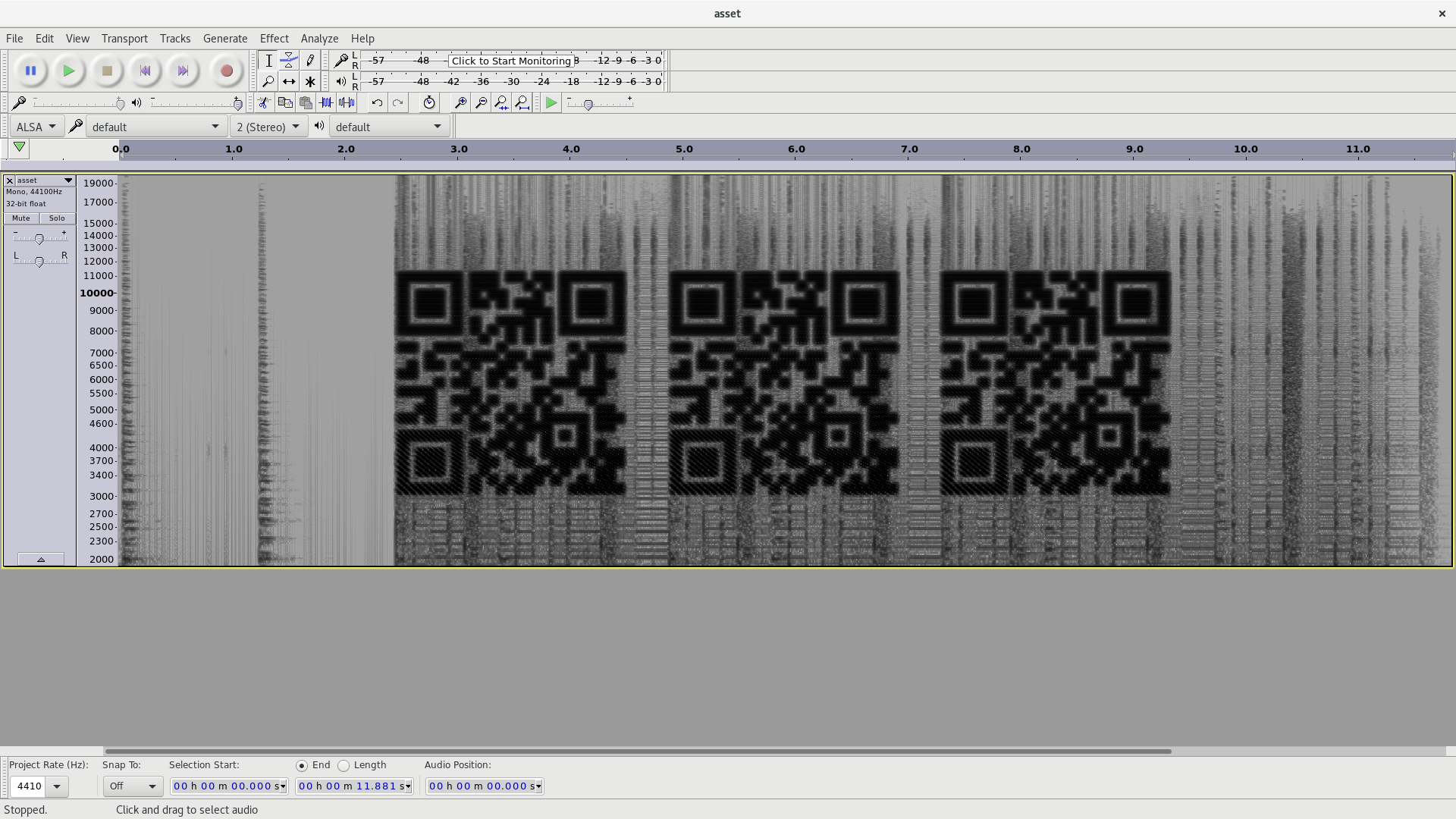Image resolution: width=1456 pixels, height=819 pixels.
Task: Adjust the play-at-speed slider
Action: 600,102
